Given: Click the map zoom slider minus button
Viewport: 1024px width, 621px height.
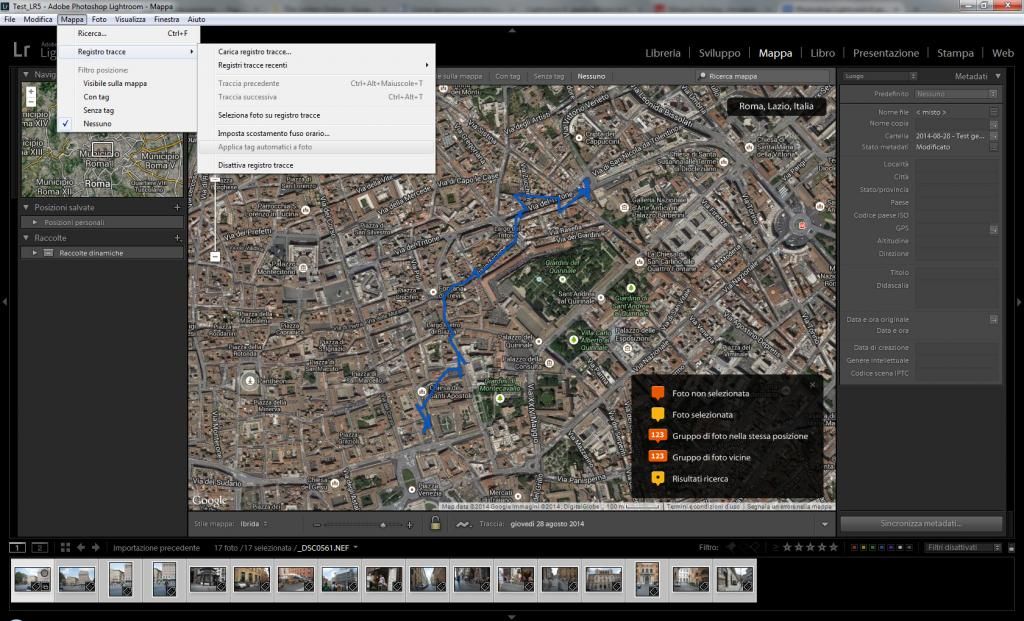Looking at the screenshot, I should (215, 257).
